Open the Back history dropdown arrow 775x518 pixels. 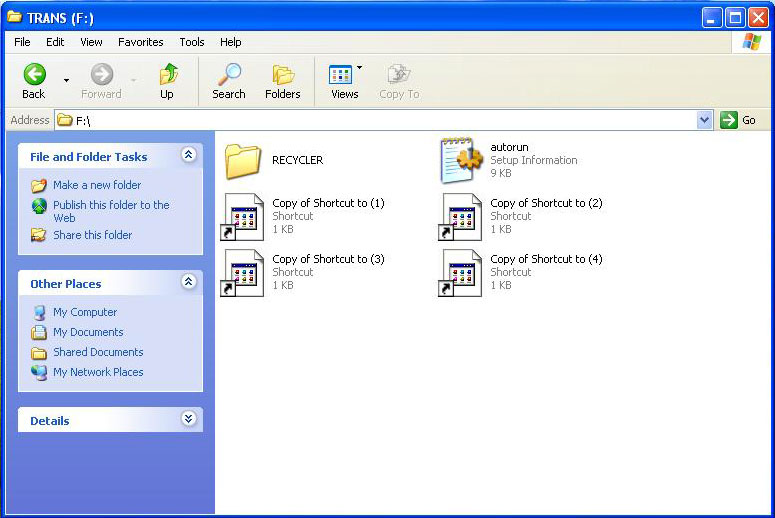66,81
